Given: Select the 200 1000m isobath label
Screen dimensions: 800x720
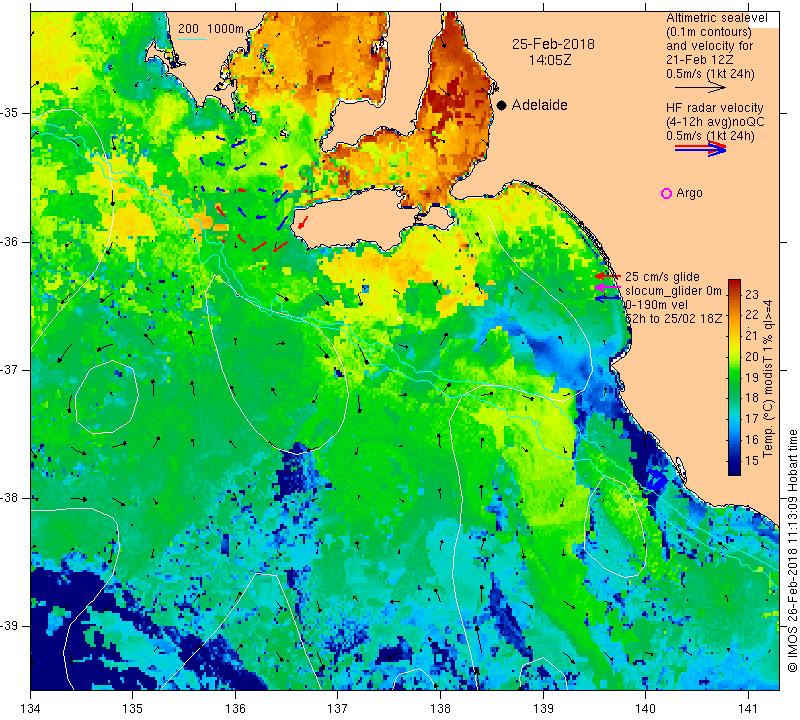Looking at the screenshot, I should (211, 29).
